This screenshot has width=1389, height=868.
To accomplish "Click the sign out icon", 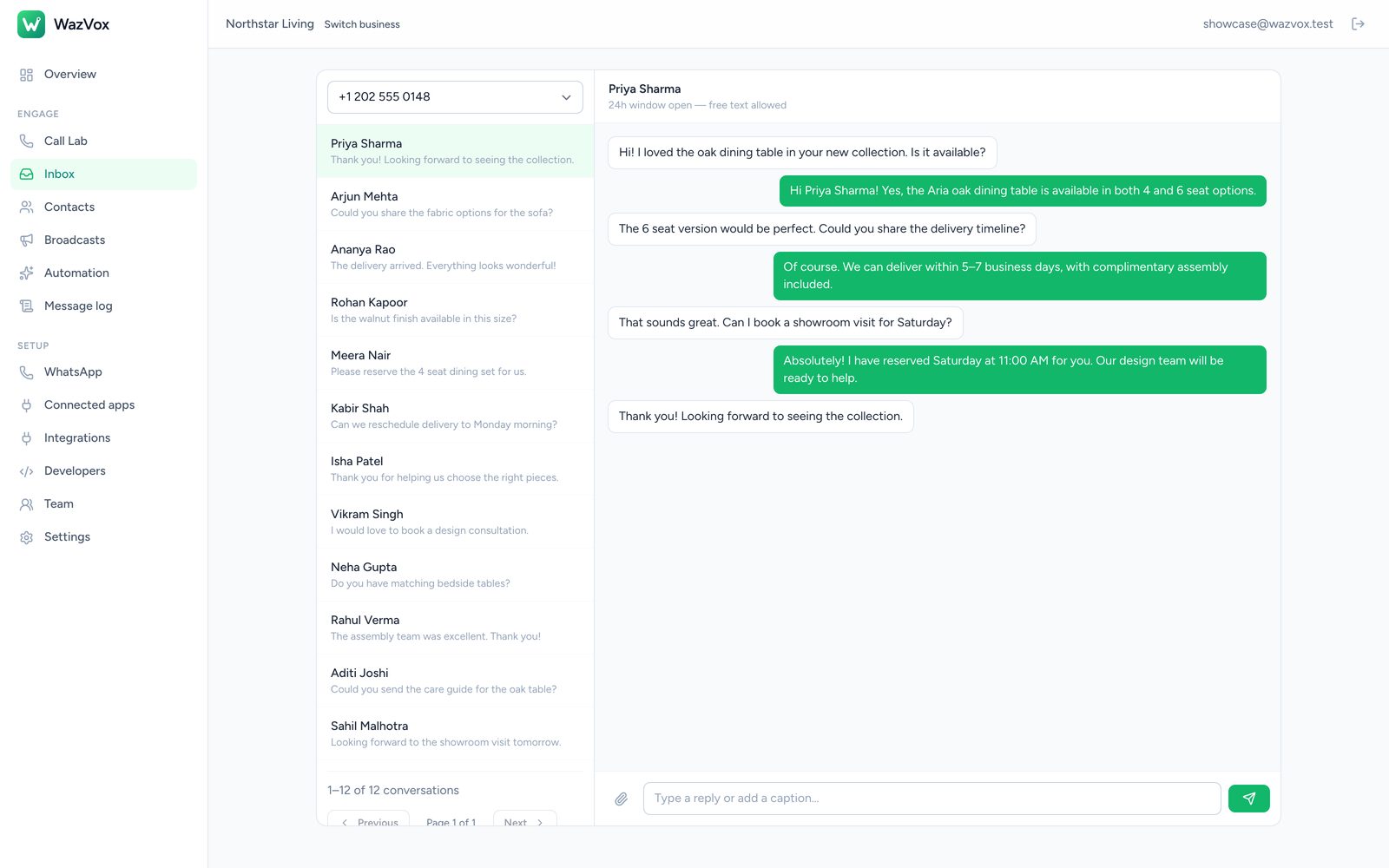I will click(x=1358, y=24).
